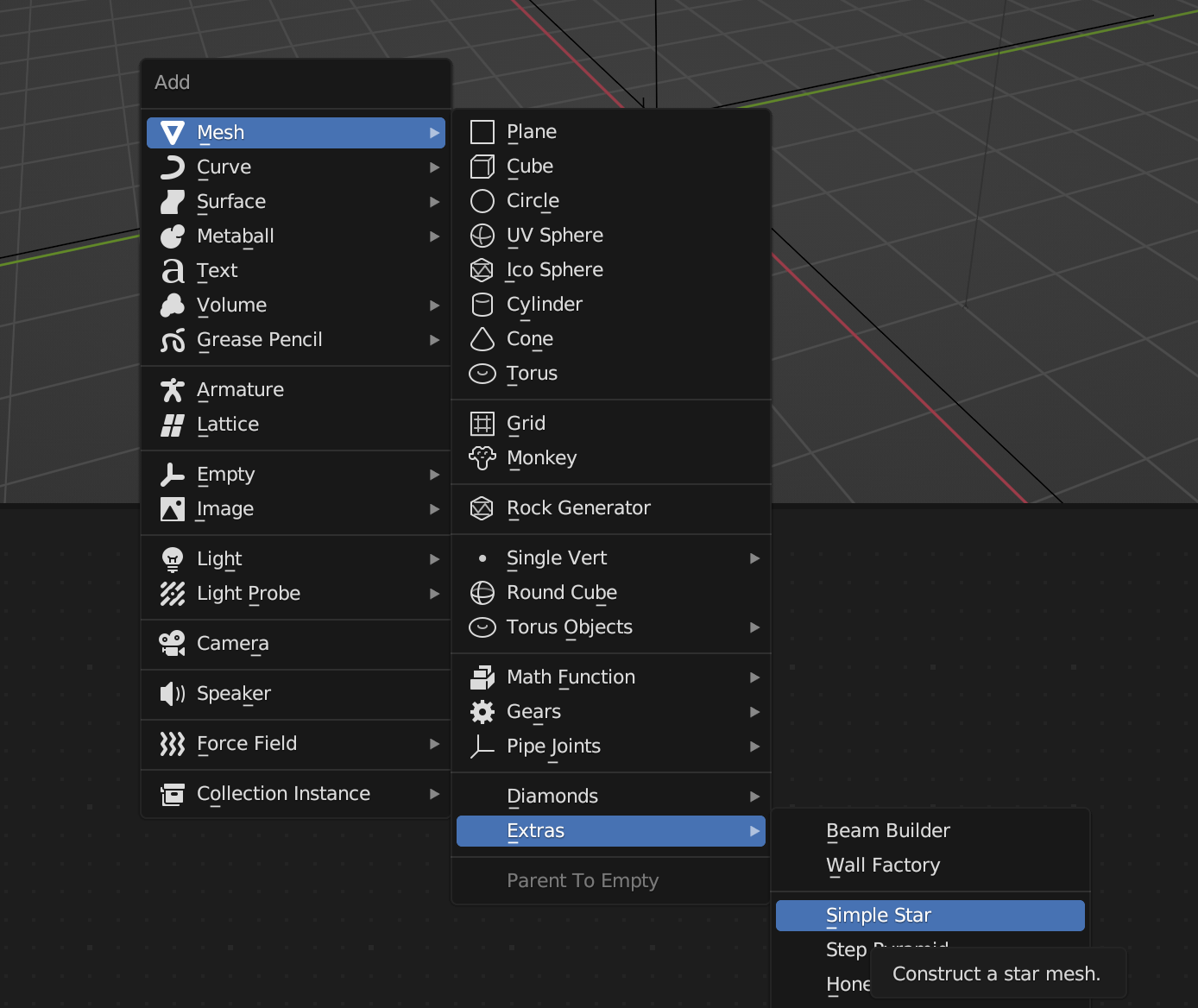The height and width of the screenshot is (1008, 1198).
Task: Expand the Math Function submenu arrow
Action: point(755,677)
